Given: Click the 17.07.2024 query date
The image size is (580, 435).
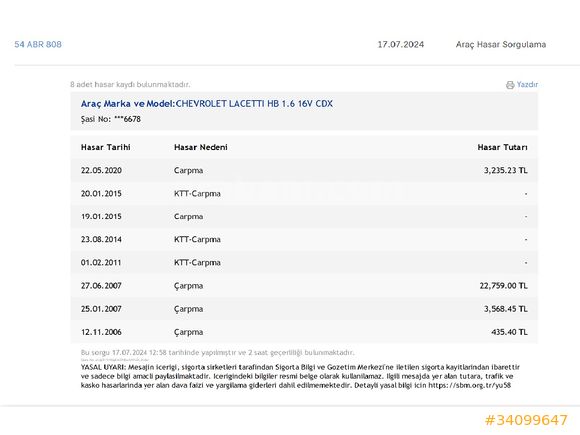Looking at the screenshot, I should click(x=401, y=44).
